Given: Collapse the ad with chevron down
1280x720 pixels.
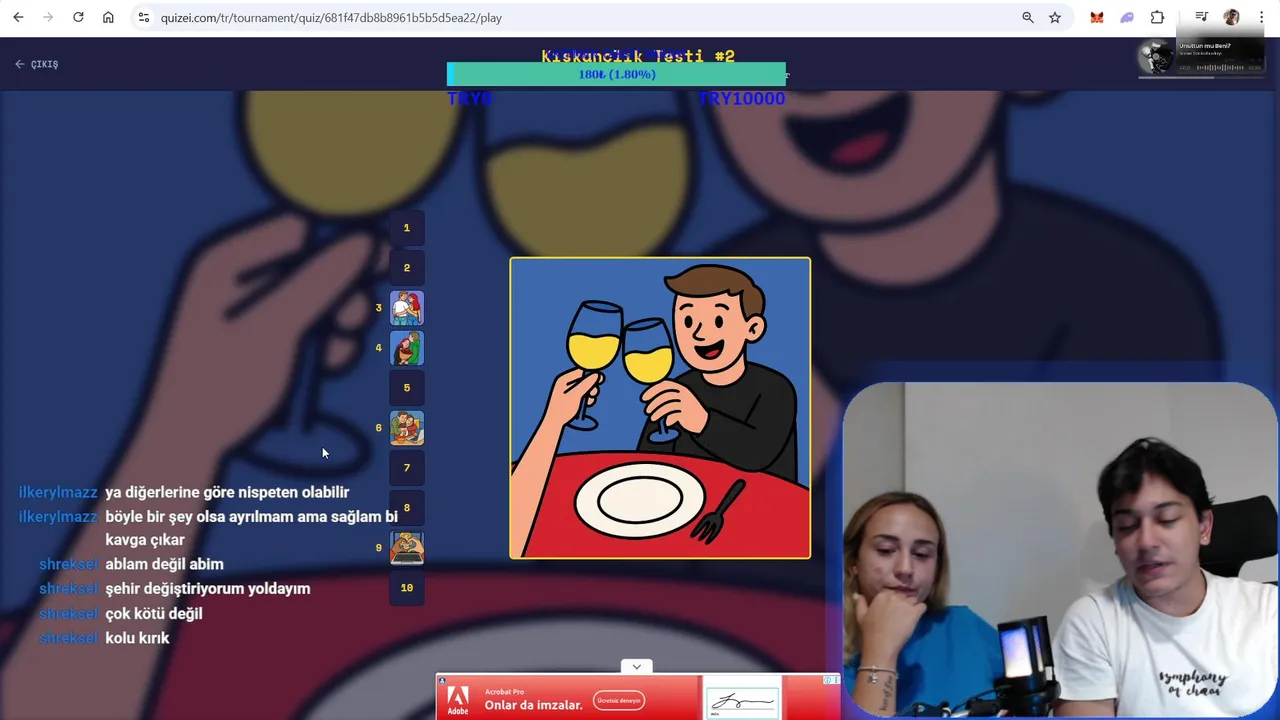Looking at the screenshot, I should click(x=636, y=666).
